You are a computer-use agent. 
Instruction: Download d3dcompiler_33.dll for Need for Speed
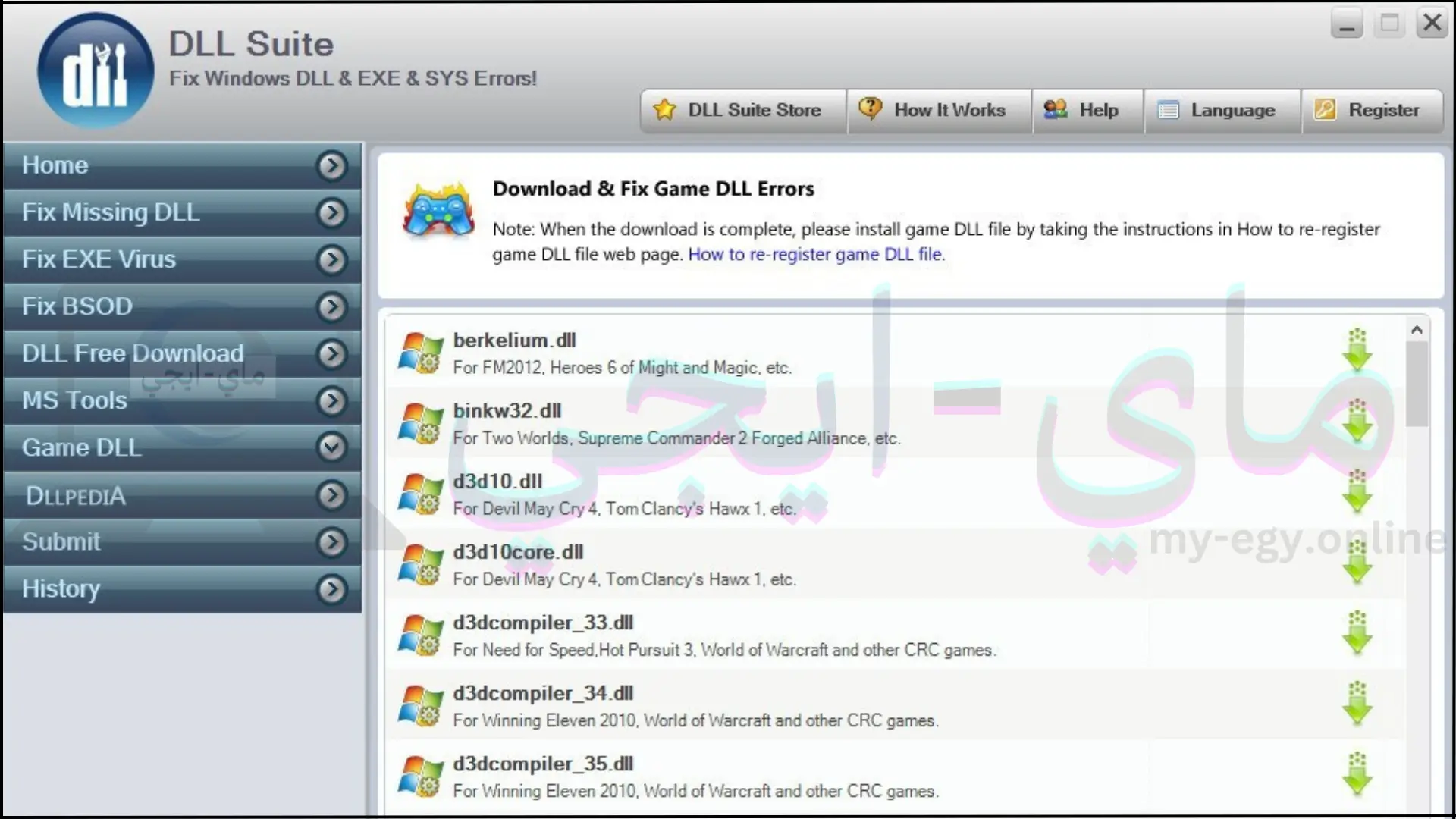point(1357,634)
